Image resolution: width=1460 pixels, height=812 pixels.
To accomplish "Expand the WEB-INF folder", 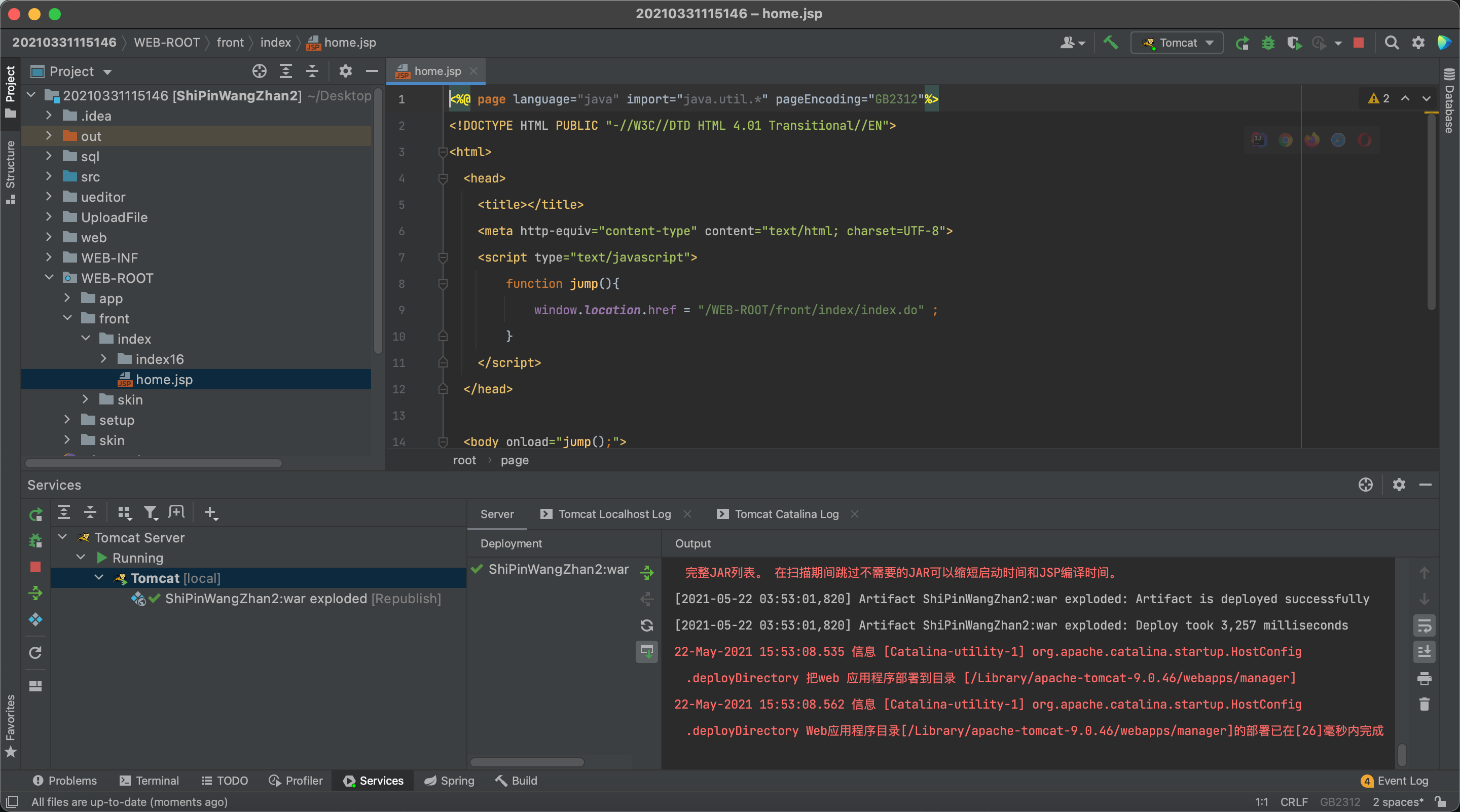I will pos(49,258).
